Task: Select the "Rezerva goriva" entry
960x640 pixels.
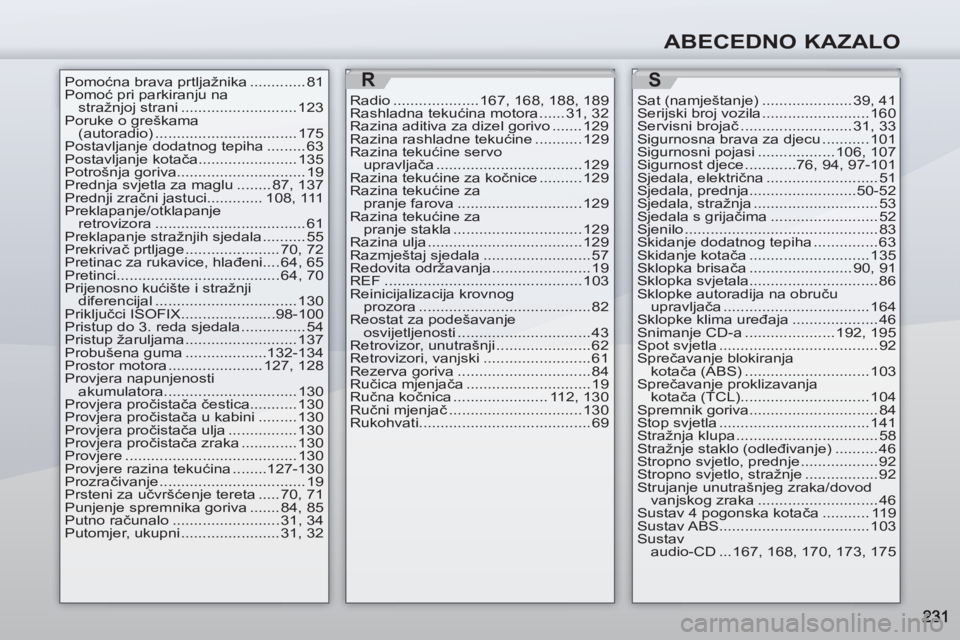Action: click(479, 372)
